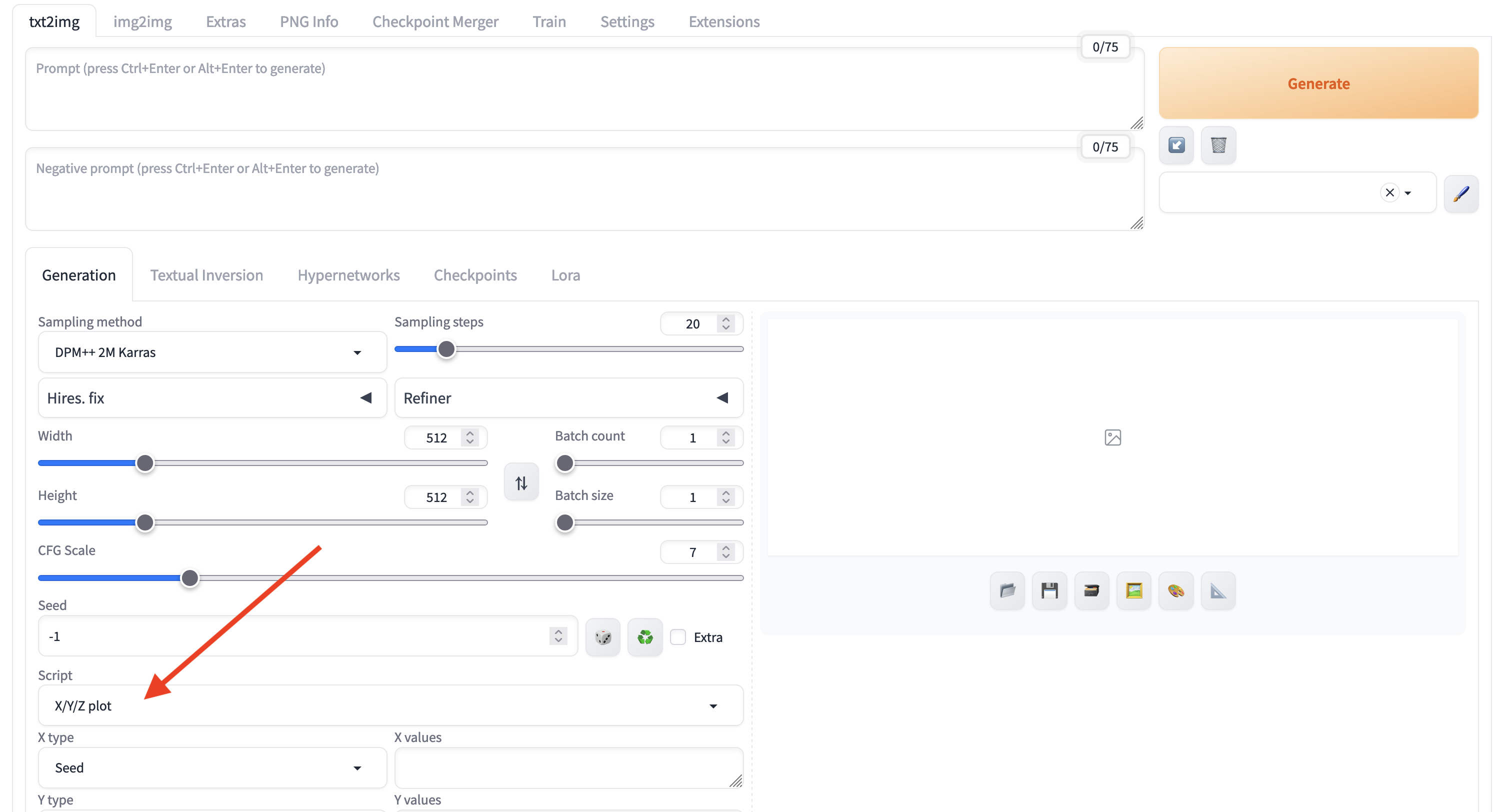Click the Seed field stepper arrows
The width and height of the screenshot is (1504, 812).
tap(558, 635)
